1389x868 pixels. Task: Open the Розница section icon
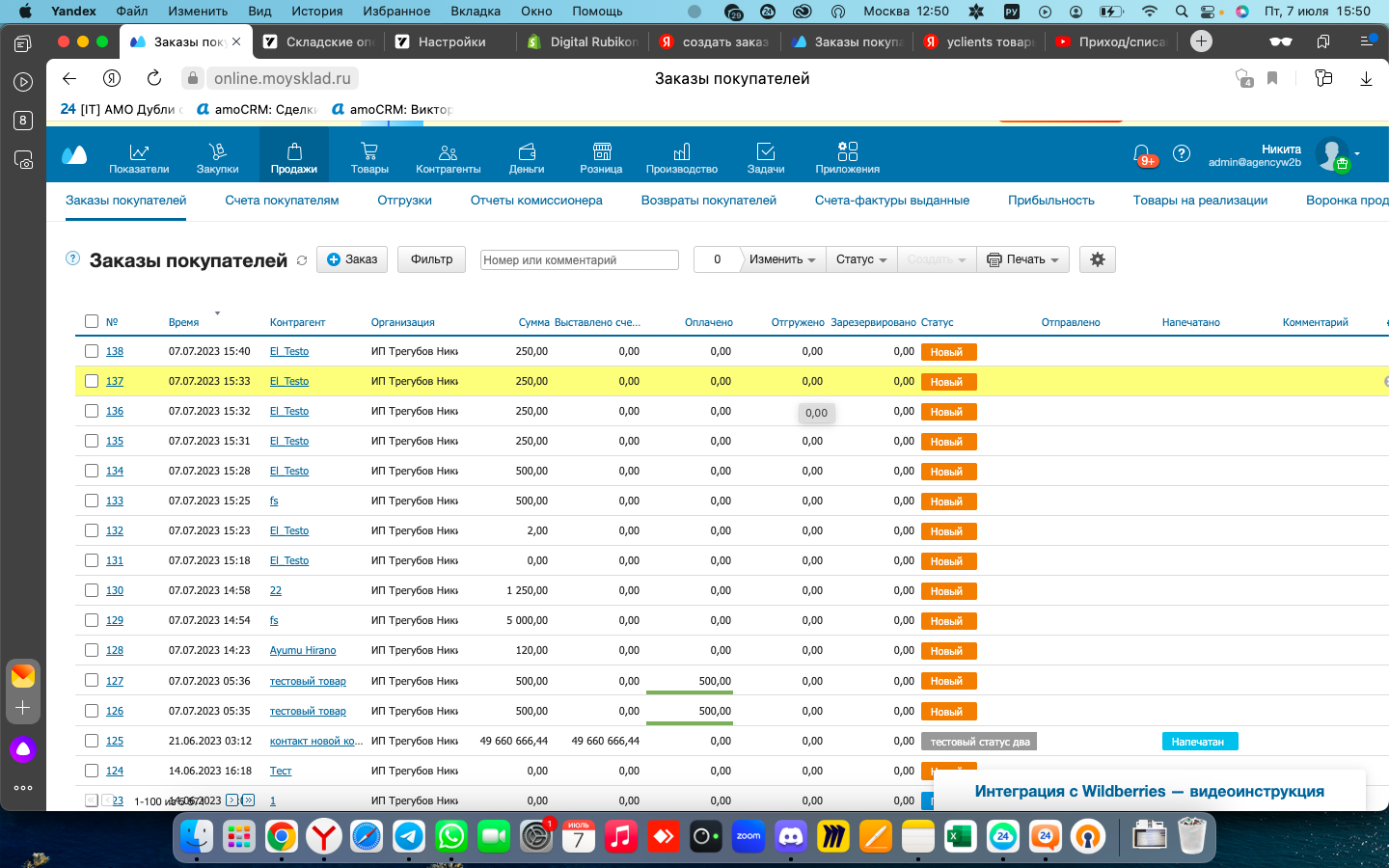[x=602, y=151]
